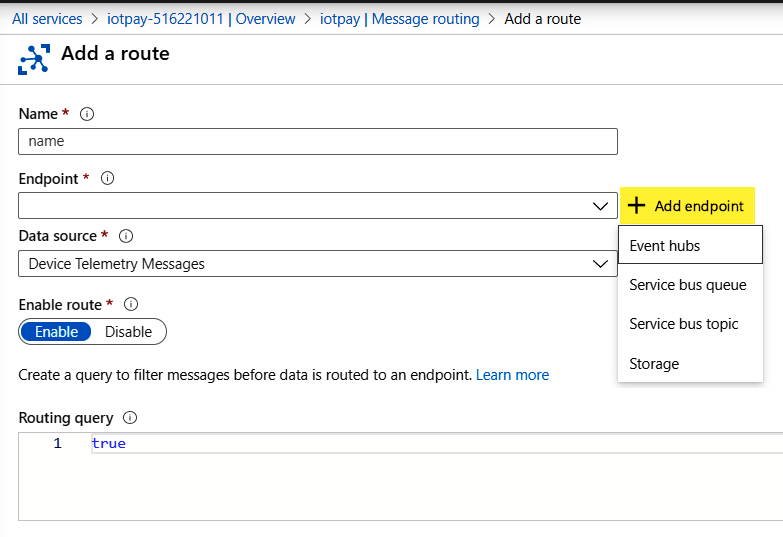Select Enable in the route toggle
Screen dimensions: 783x537
56,332
